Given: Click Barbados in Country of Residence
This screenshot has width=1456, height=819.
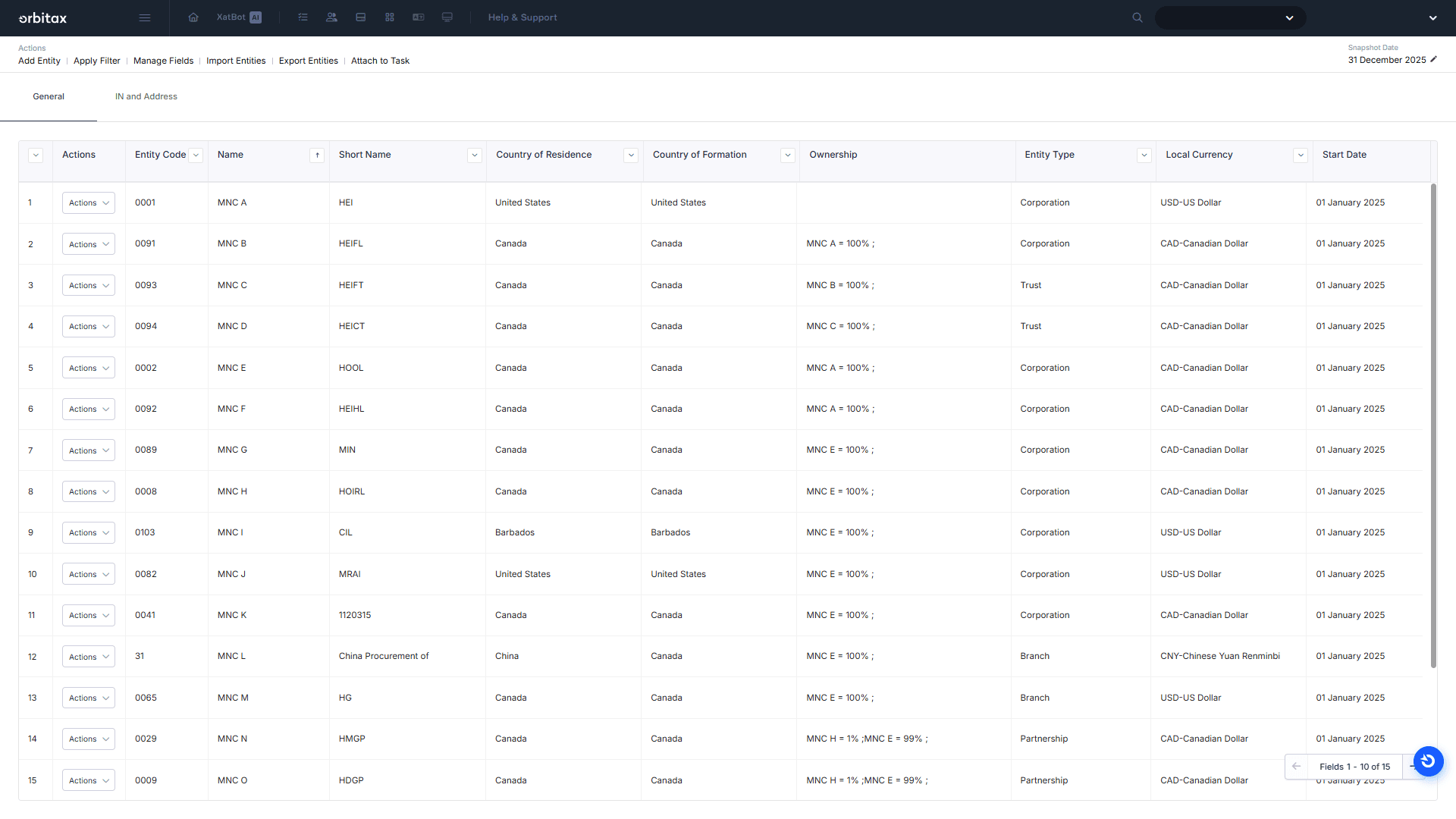Looking at the screenshot, I should pyautogui.click(x=515, y=532).
